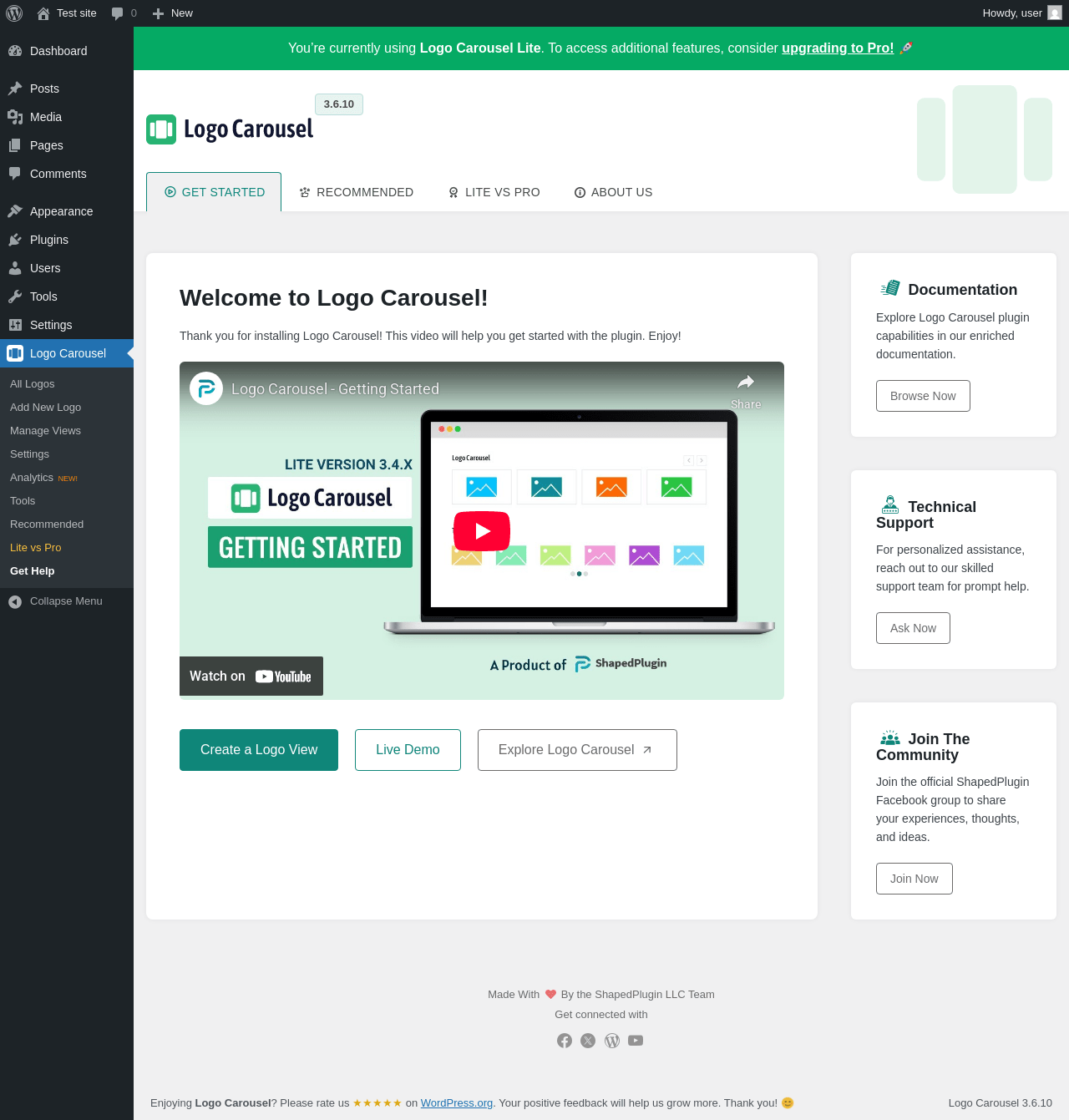The image size is (1069, 1120).
Task: Open the video title Logo Carousel - Getting Started
Action: point(335,389)
